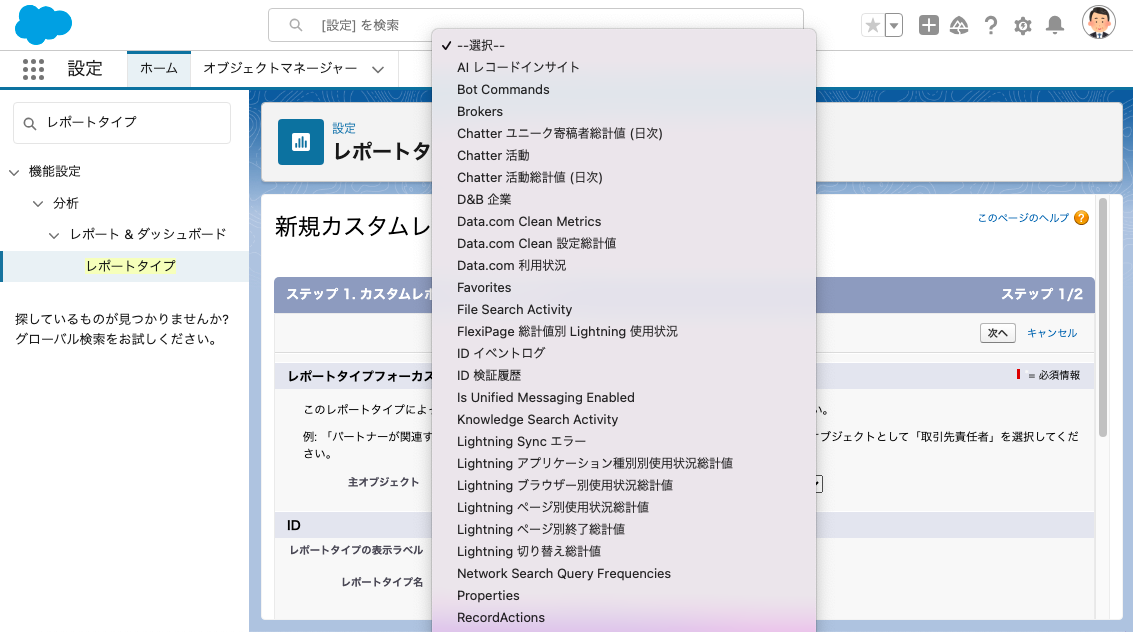This screenshot has height=632, width=1133.
Task: Open the notifications bell
Action: [1055, 25]
